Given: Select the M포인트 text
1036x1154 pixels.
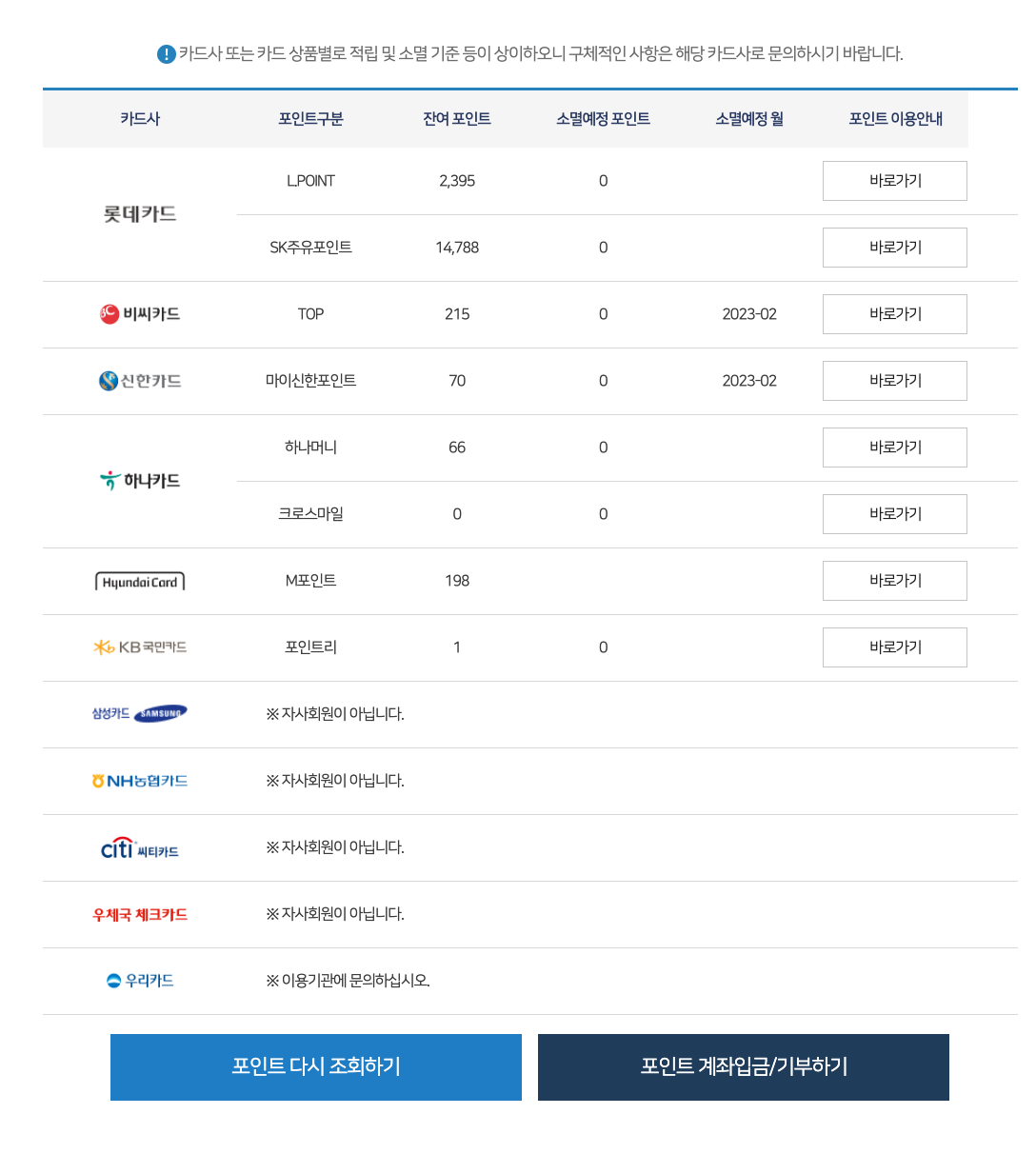Looking at the screenshot, I should click(310, 581).
